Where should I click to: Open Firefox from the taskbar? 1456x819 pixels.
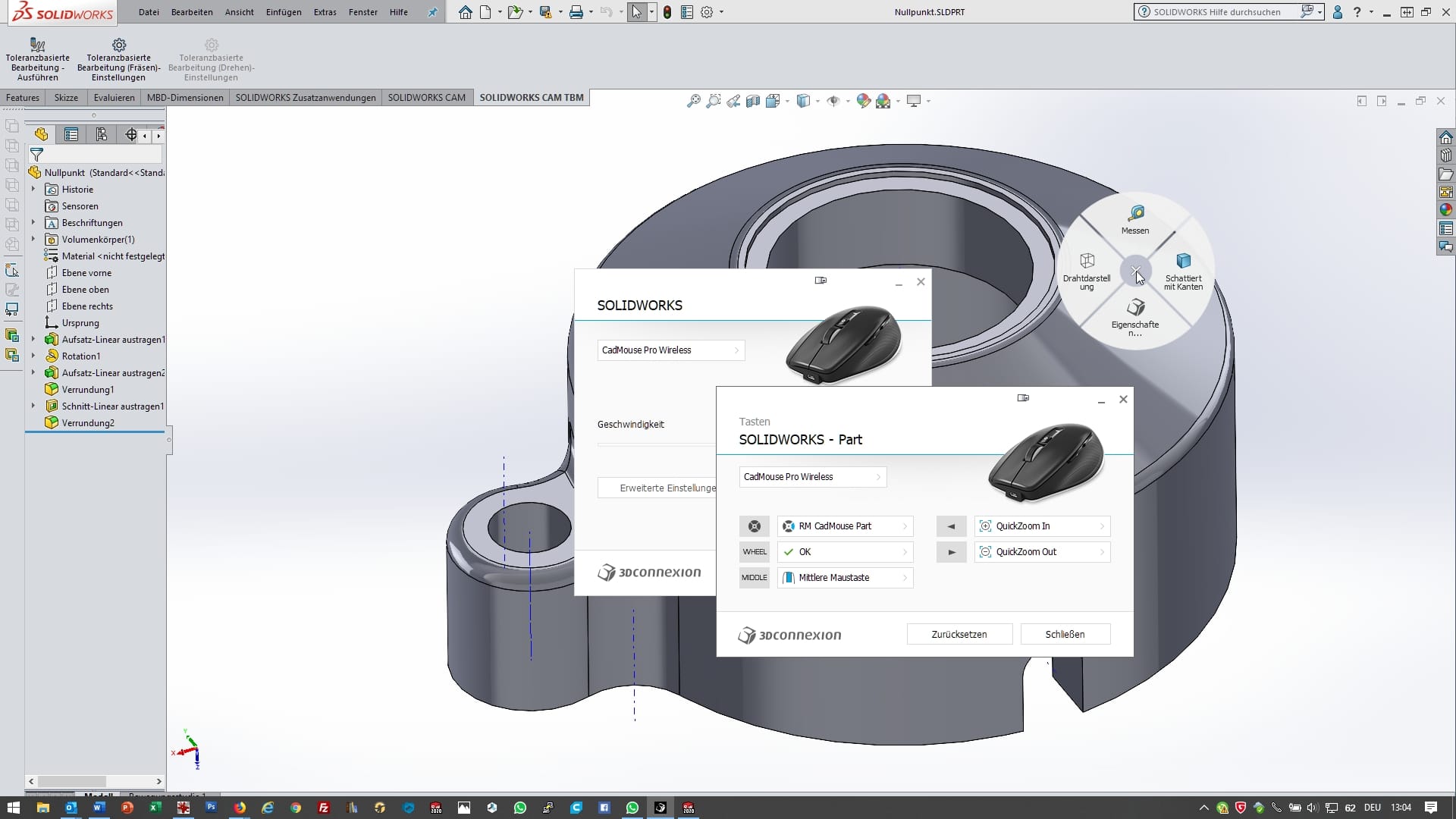tap(240, 808)
